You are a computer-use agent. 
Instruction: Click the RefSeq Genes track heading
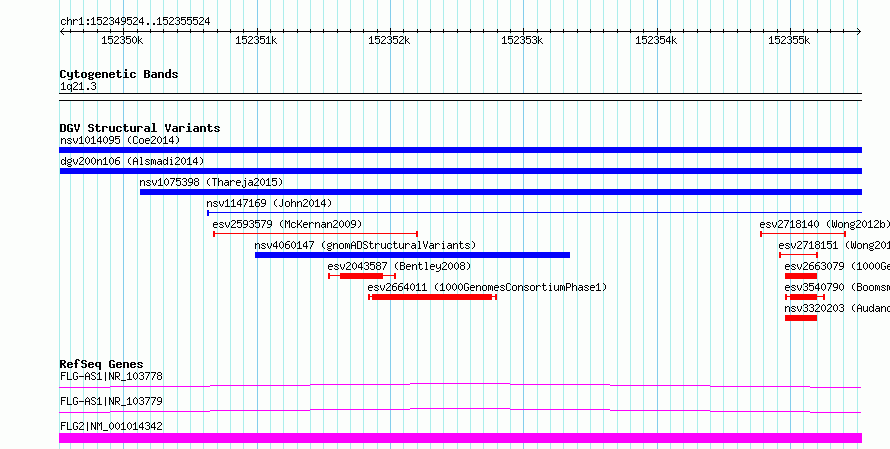click(102, 364)
